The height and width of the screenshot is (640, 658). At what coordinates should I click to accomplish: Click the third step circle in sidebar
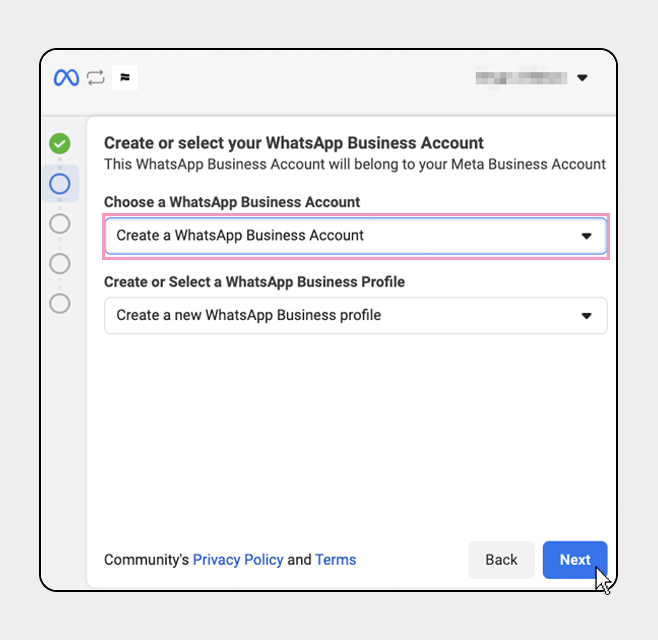pyautogui.click(x=60, y=223)
